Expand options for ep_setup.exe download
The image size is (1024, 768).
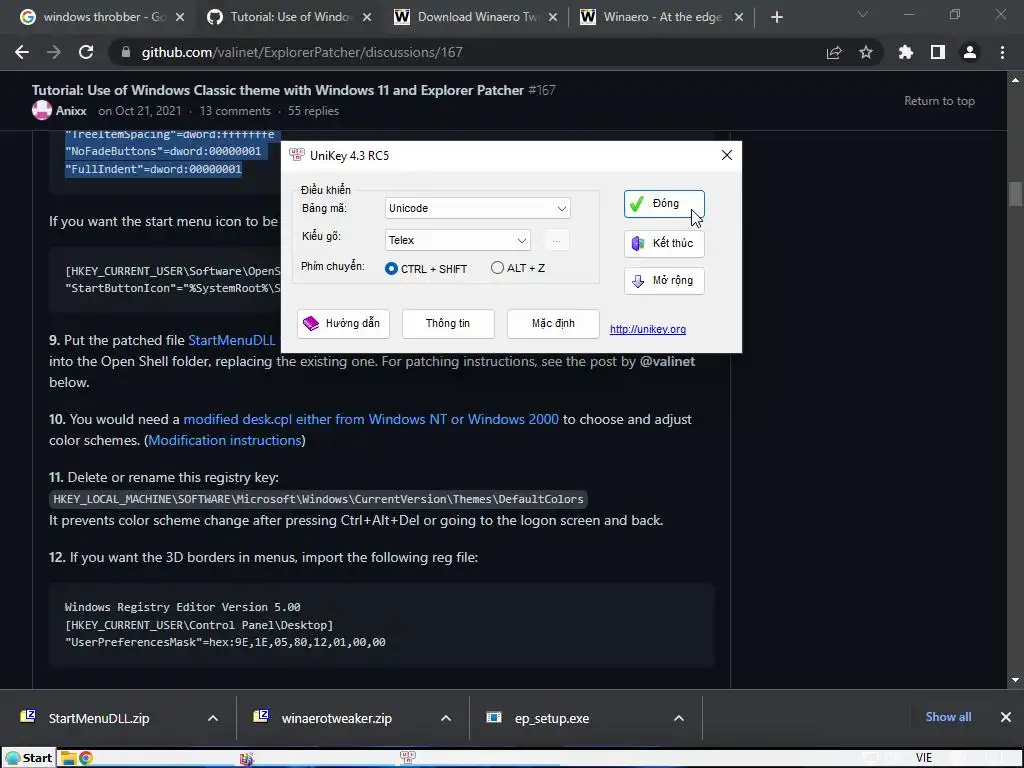679,718
